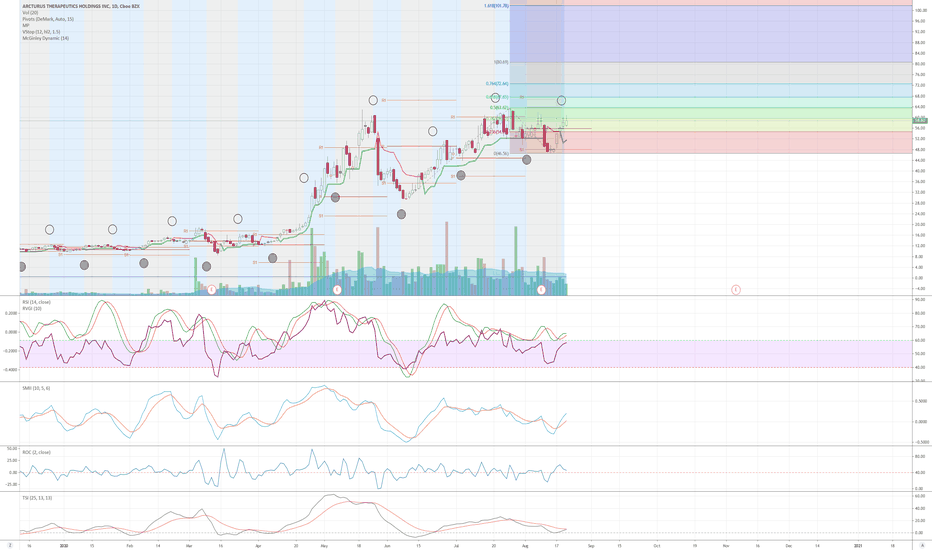Select the 0.5(63.62) Fibonacci level label
This screenshot has height=550, width=932.
pyautogui.click(x=499, y=108)
